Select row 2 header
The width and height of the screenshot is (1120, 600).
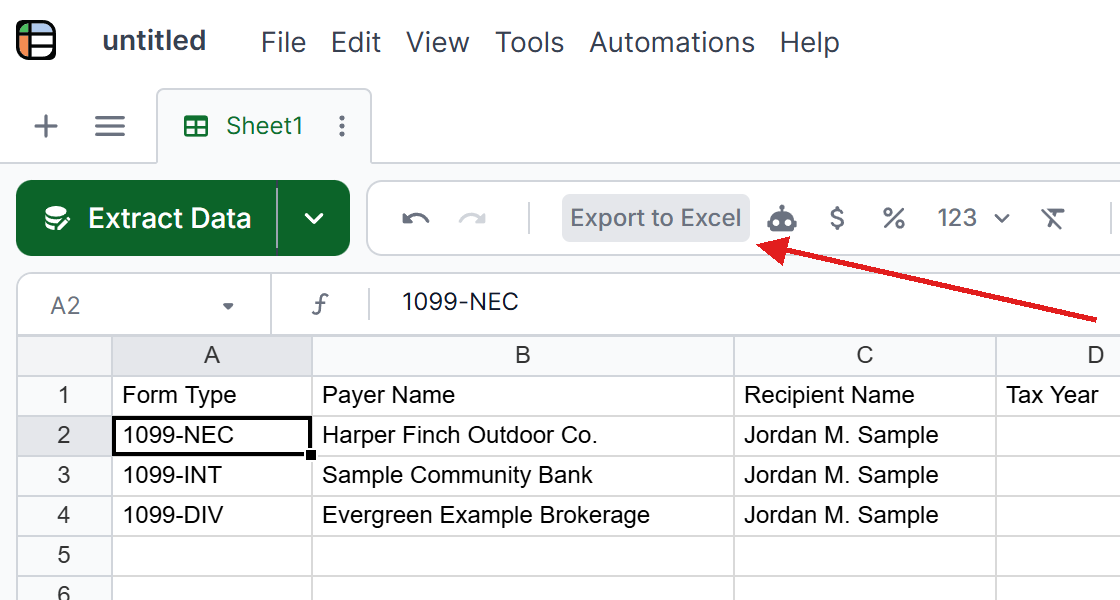[x=64, y=435]
